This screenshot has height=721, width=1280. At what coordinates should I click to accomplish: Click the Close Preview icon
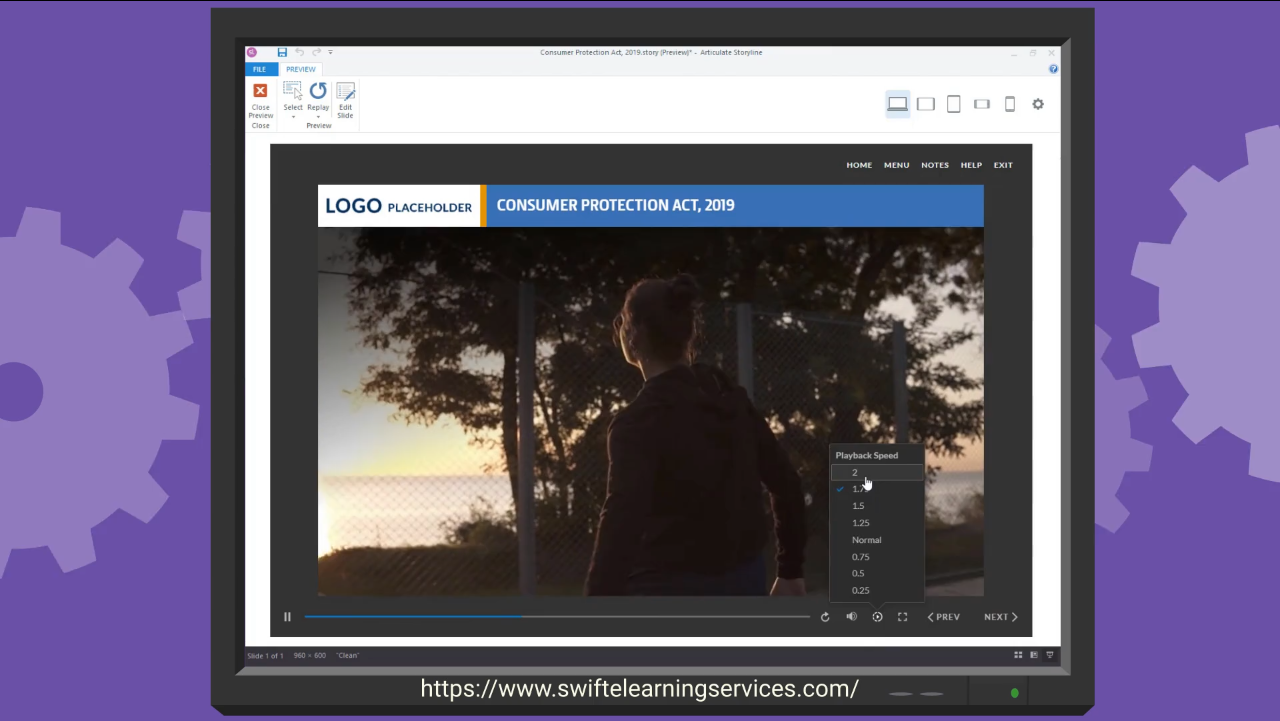[x=260, y=91]
